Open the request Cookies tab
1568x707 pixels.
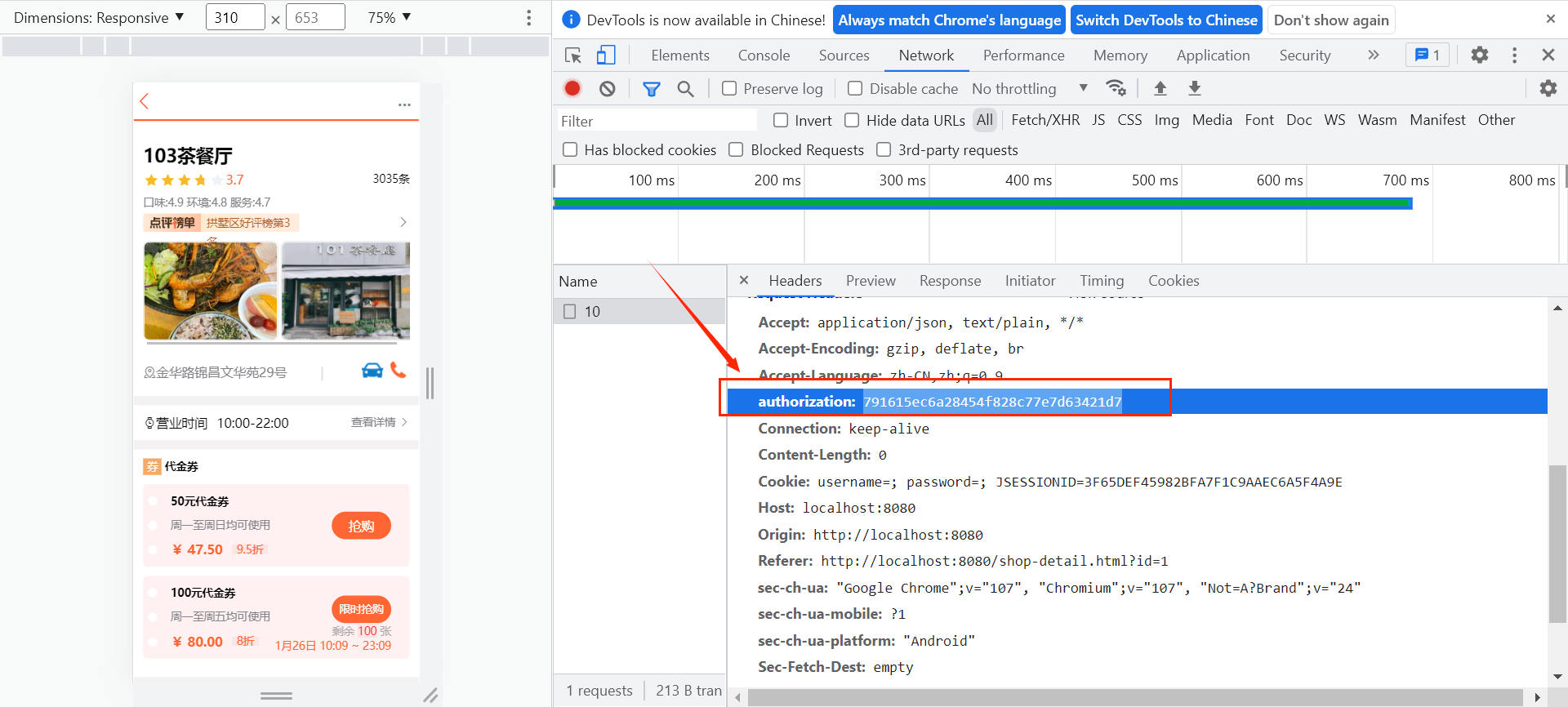(x=1174, y=280)
